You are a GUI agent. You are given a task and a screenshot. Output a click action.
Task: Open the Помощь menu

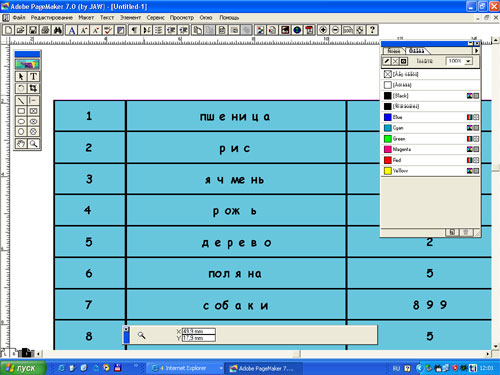[229, 18]
